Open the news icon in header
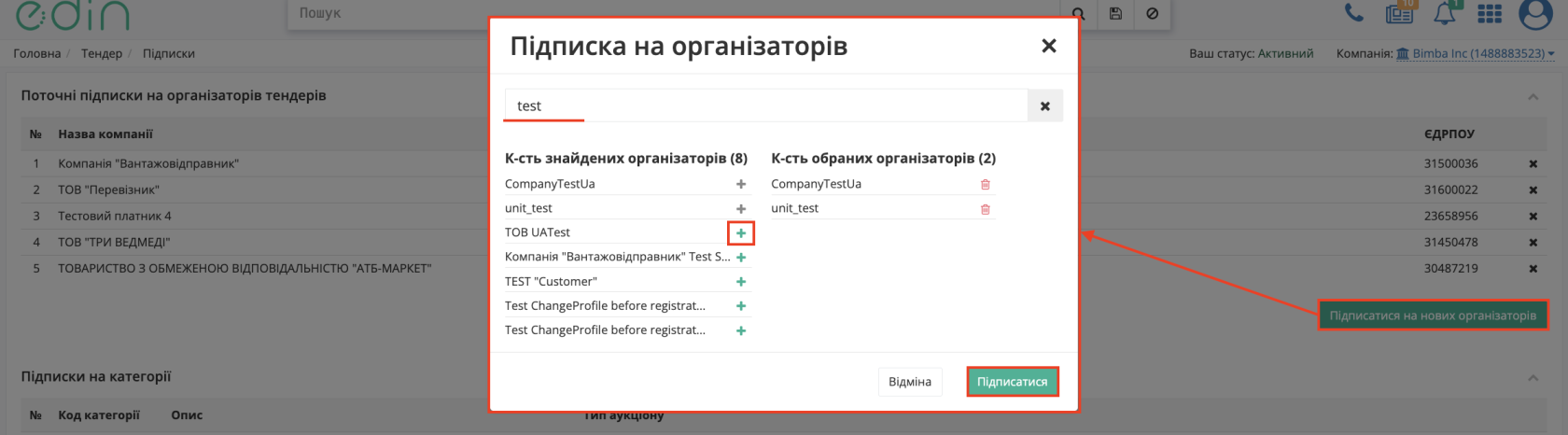This screenshot has width=1568, height=435. pos(1400,13)
